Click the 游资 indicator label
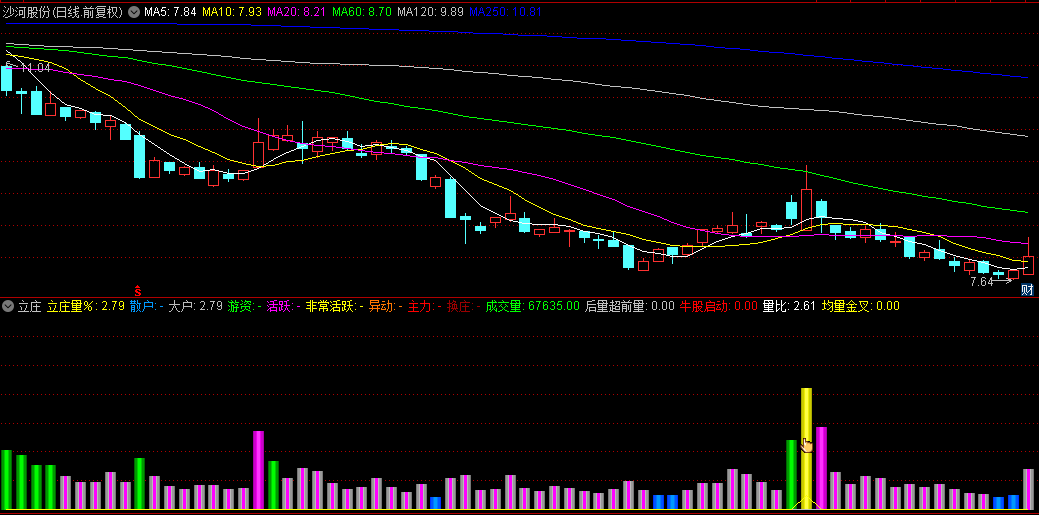 pyautogui.click(x=245, y=306)
